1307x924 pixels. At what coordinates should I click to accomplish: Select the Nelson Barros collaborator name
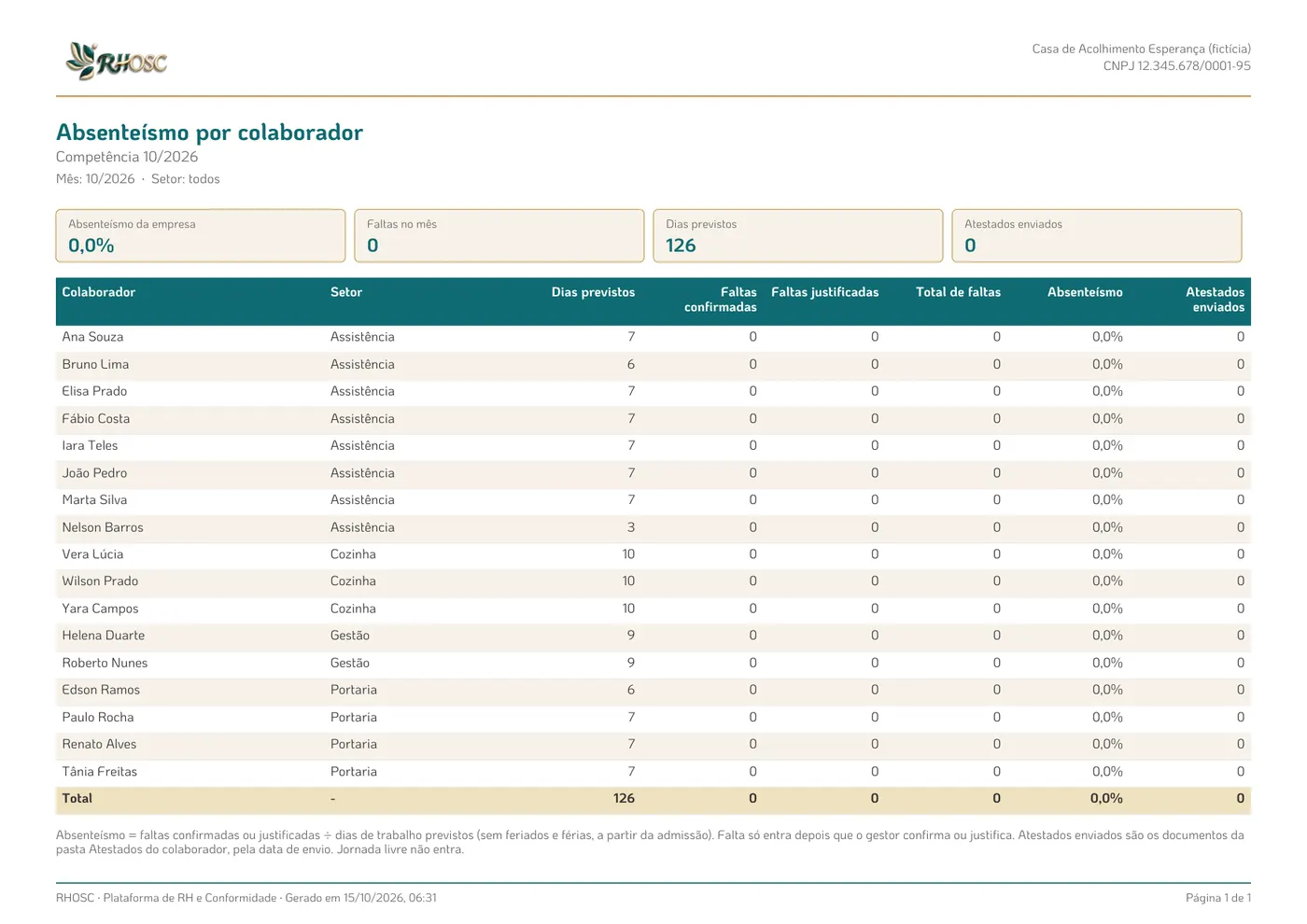tap(103, 527)
